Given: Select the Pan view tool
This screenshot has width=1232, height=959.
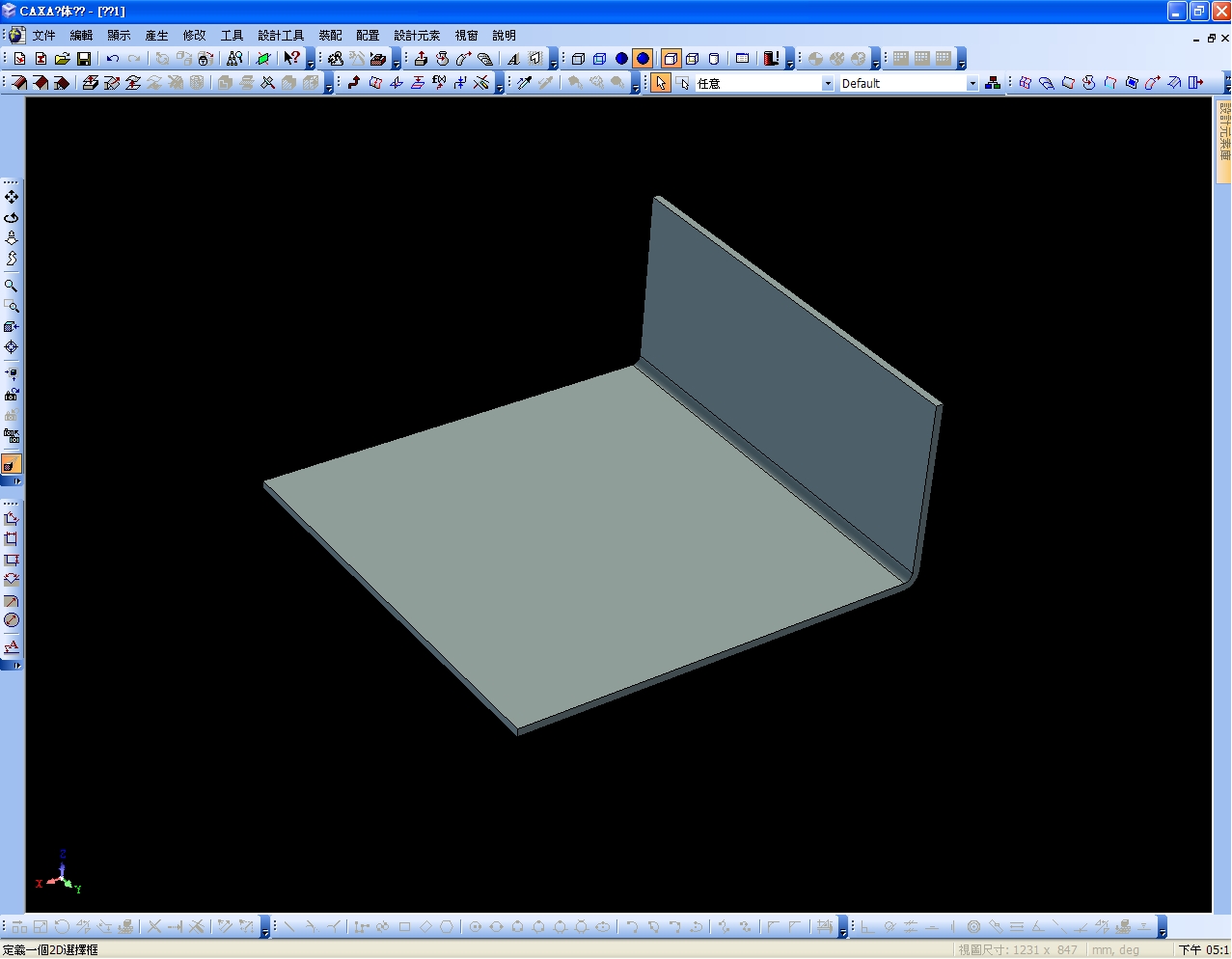Looking at the screenshot, I should [x=12, y=197].
